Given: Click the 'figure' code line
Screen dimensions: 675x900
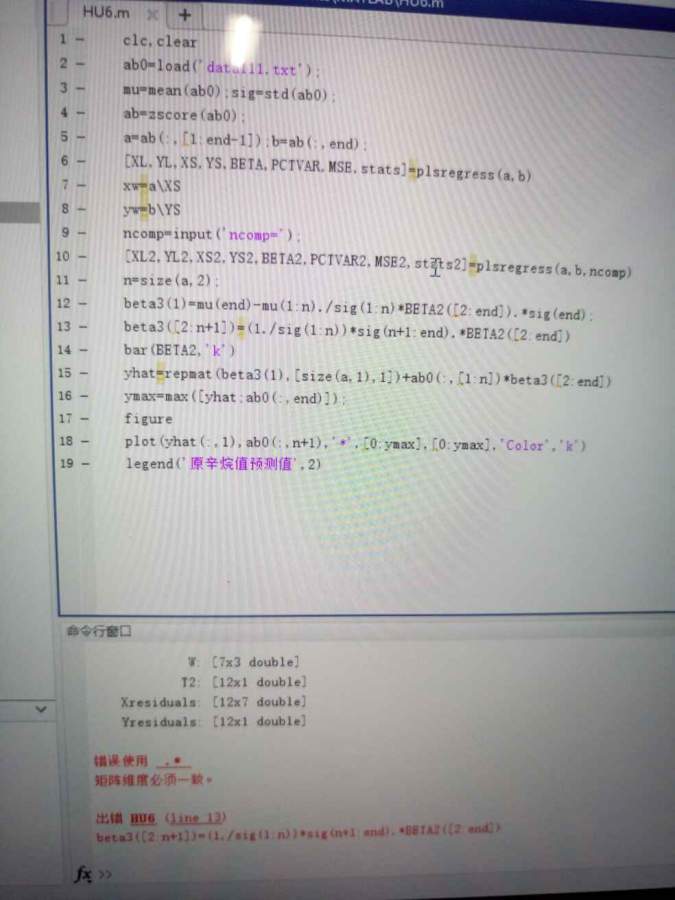Looking at the screenshot, I should [x=148, y=419].
